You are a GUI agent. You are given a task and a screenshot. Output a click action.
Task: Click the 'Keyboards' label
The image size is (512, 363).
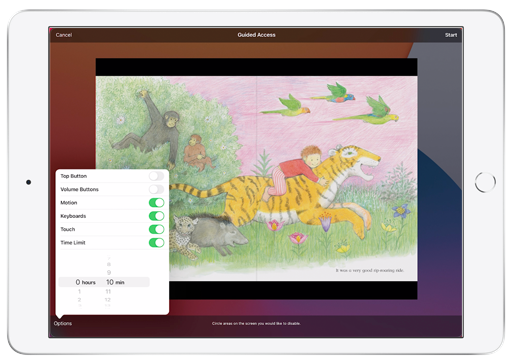(x=73, y=216)
